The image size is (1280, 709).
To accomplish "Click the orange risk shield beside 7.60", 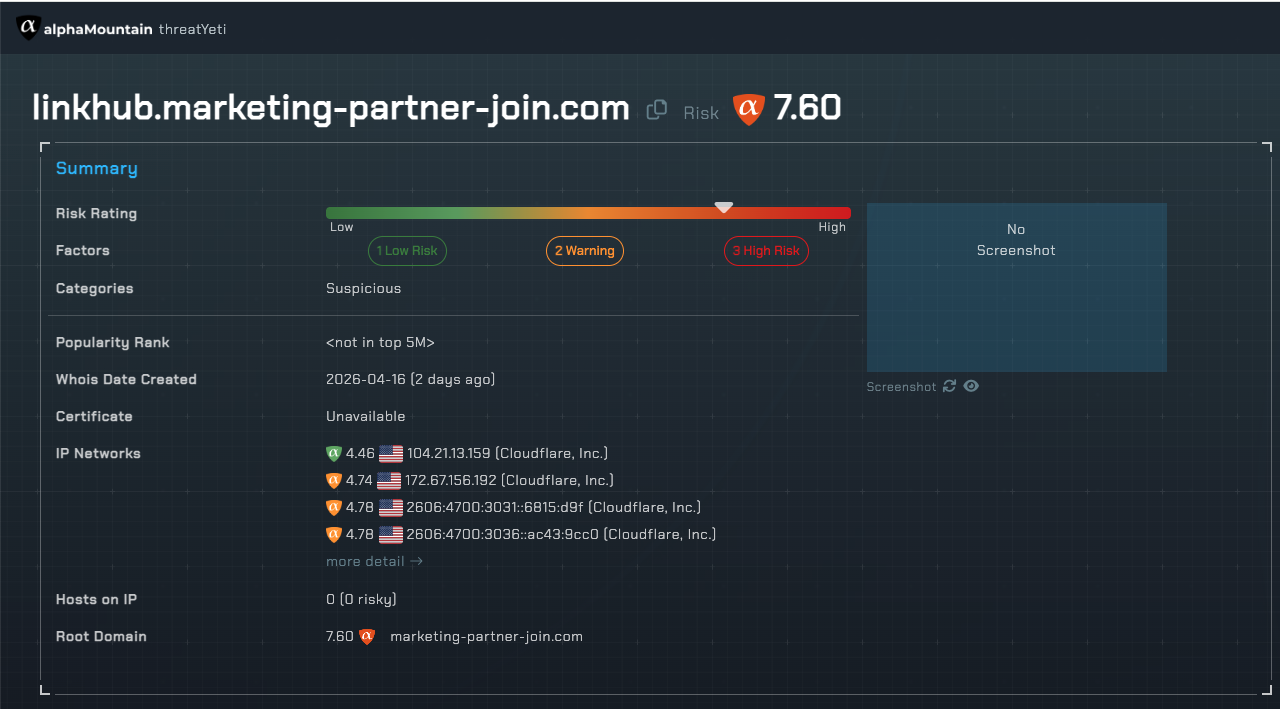I will pos(748,109).
